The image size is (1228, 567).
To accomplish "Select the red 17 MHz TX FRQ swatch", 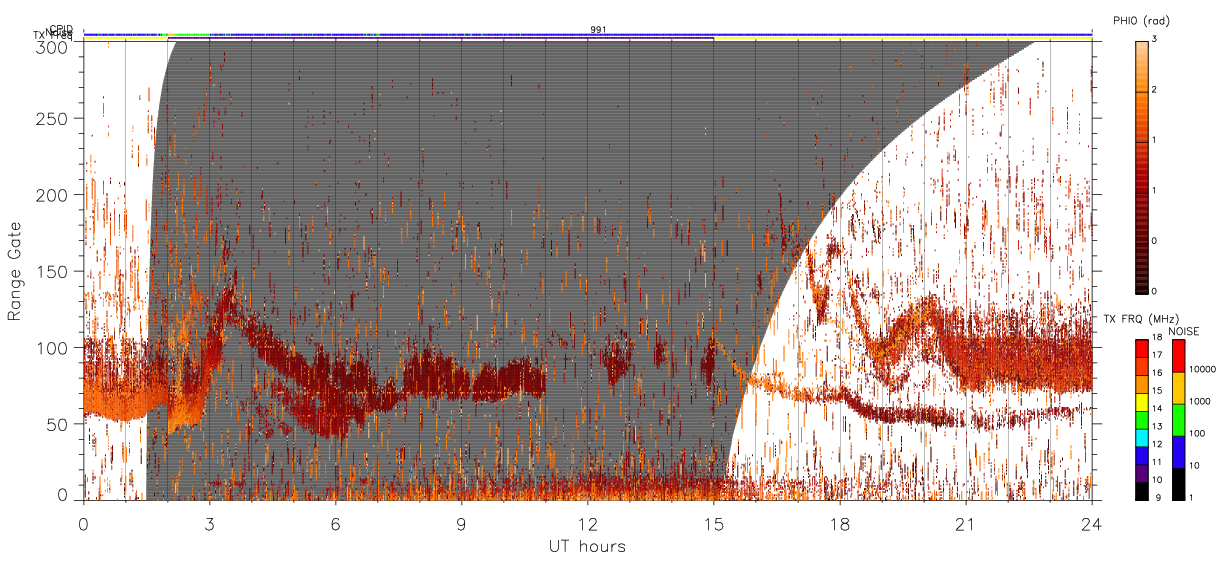I will (1141, 348).
